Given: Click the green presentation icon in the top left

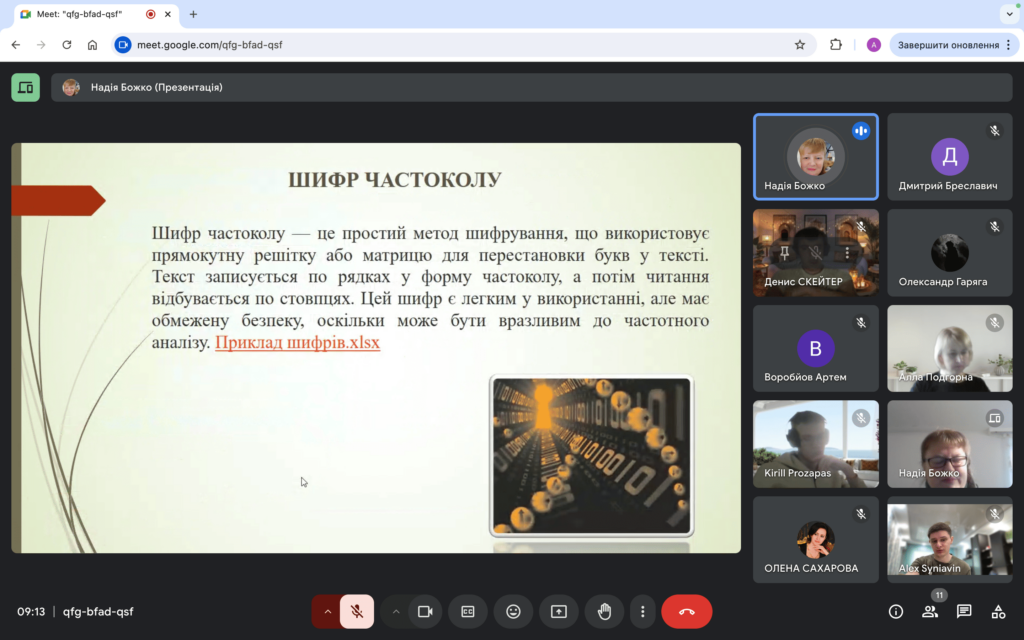Looking at the screenshot, I should [25, 88].
